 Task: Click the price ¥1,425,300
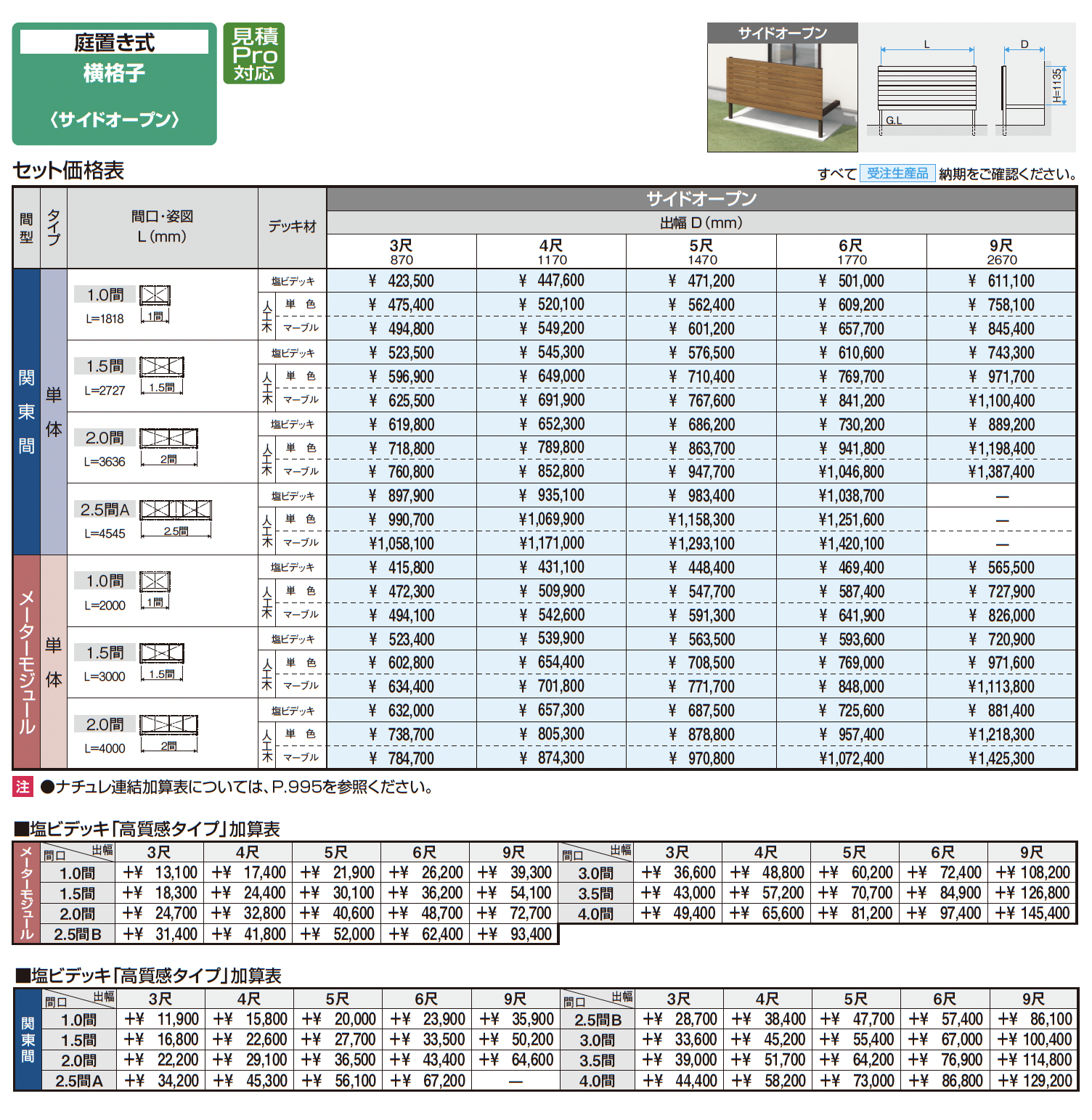coord(1001,759)
